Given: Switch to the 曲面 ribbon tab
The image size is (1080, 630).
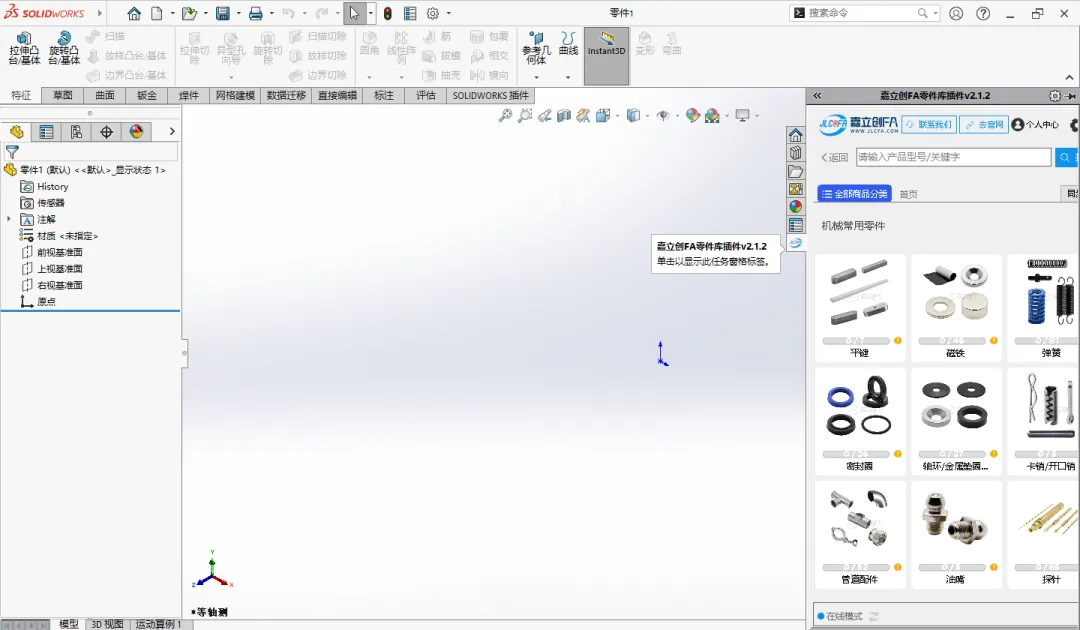Looking at the screenshot, I should (105, 95).
